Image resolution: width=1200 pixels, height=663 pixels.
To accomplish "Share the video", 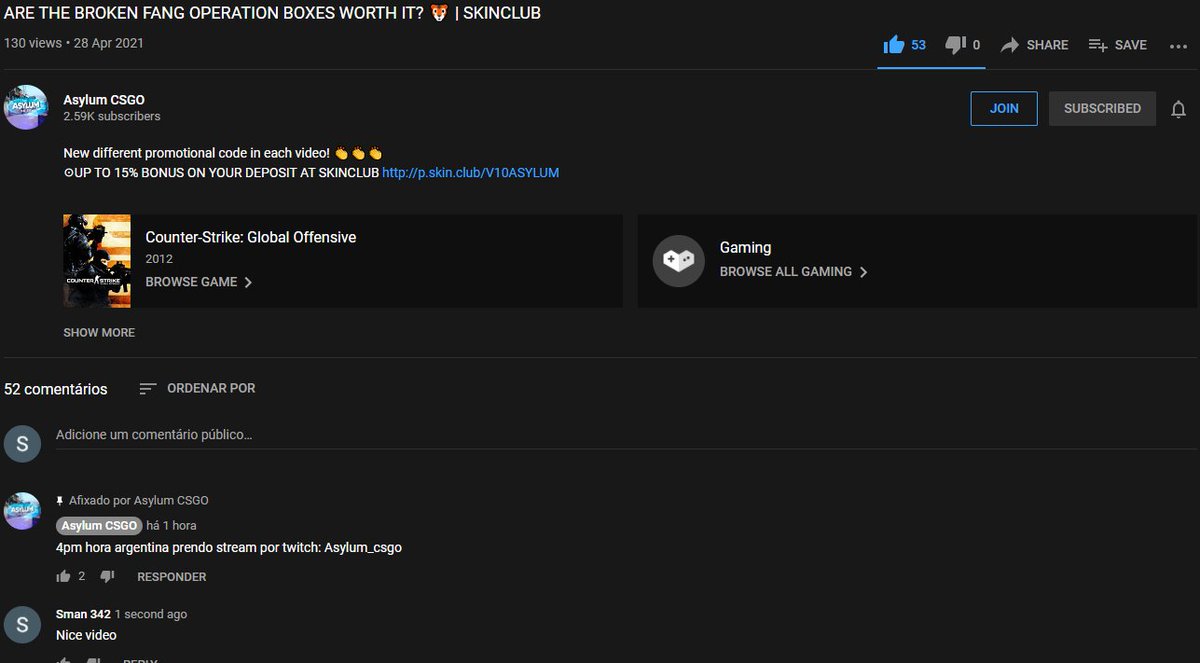I will click(x=1035, y=45).
